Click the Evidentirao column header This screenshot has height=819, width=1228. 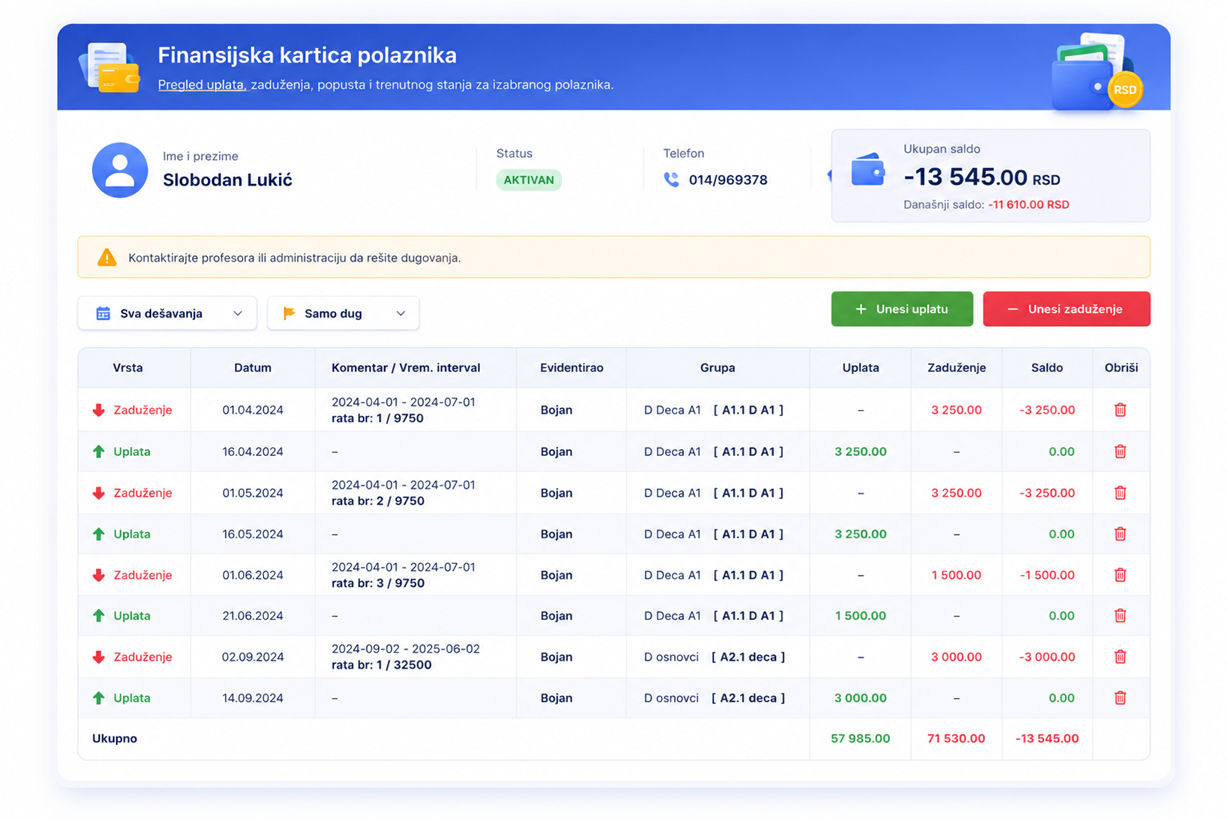coord(572,368)
